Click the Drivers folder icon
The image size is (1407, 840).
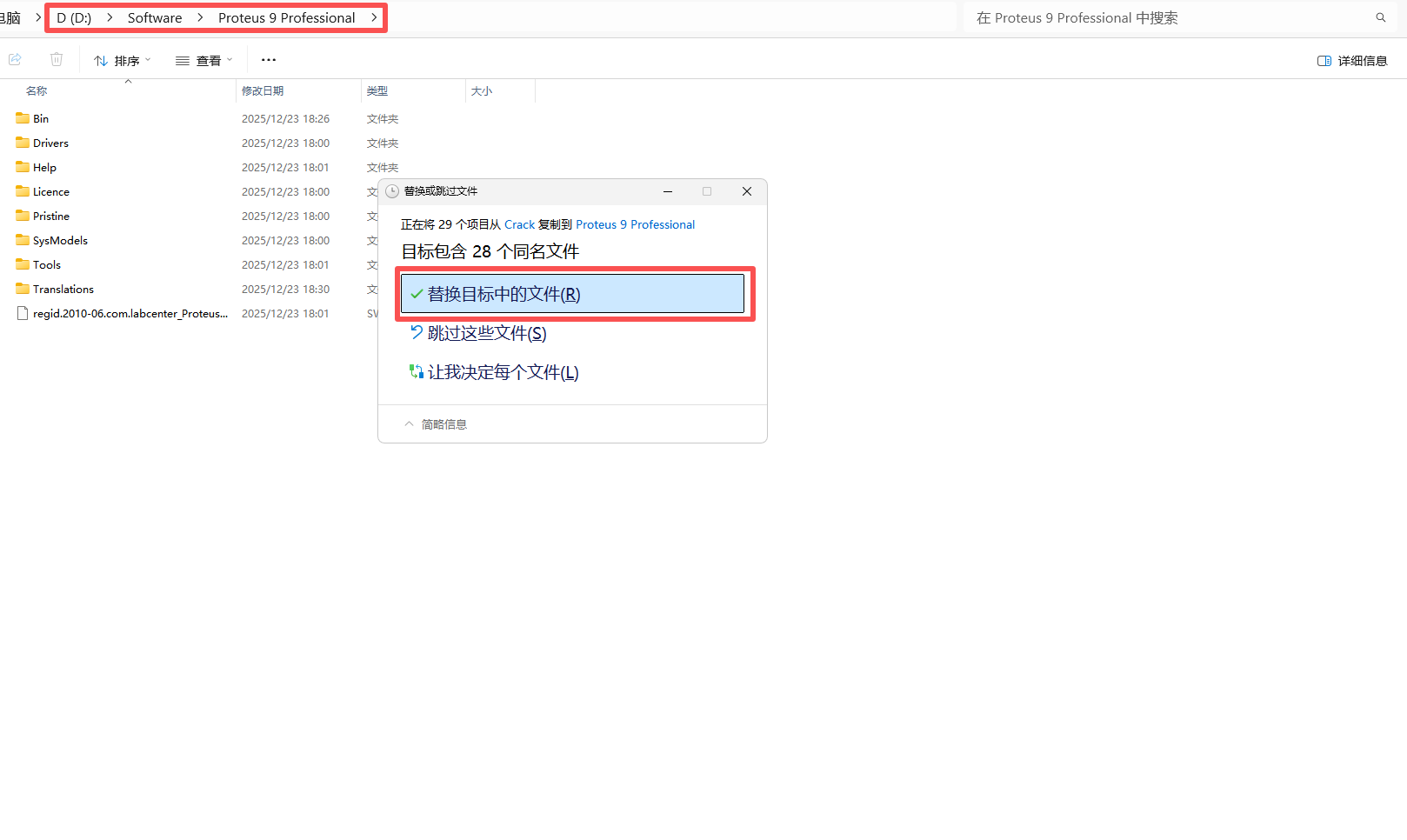point(23,143)
